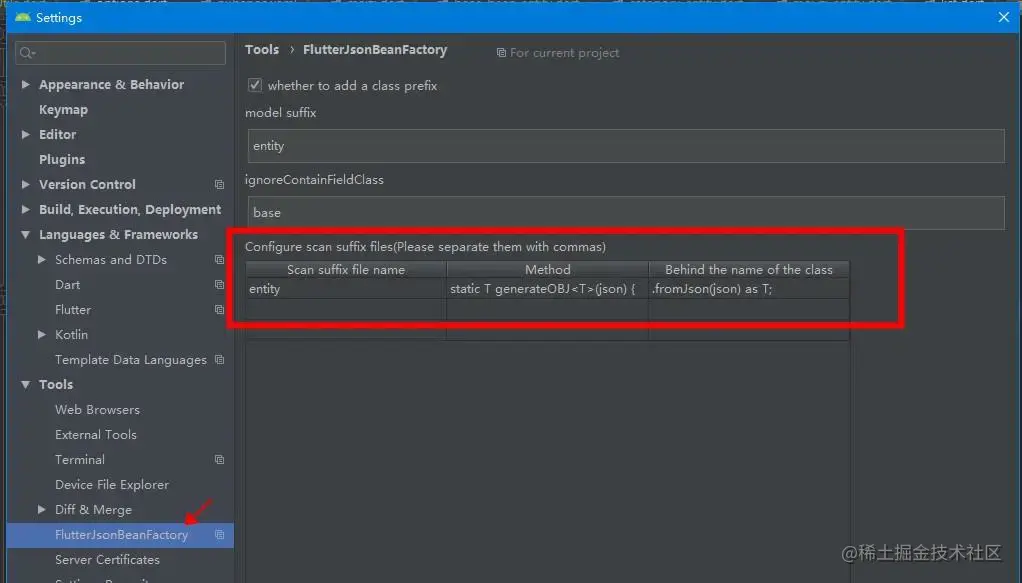Toggle 'whether to add a class prefix' checkbox

(x=255, y=85)
